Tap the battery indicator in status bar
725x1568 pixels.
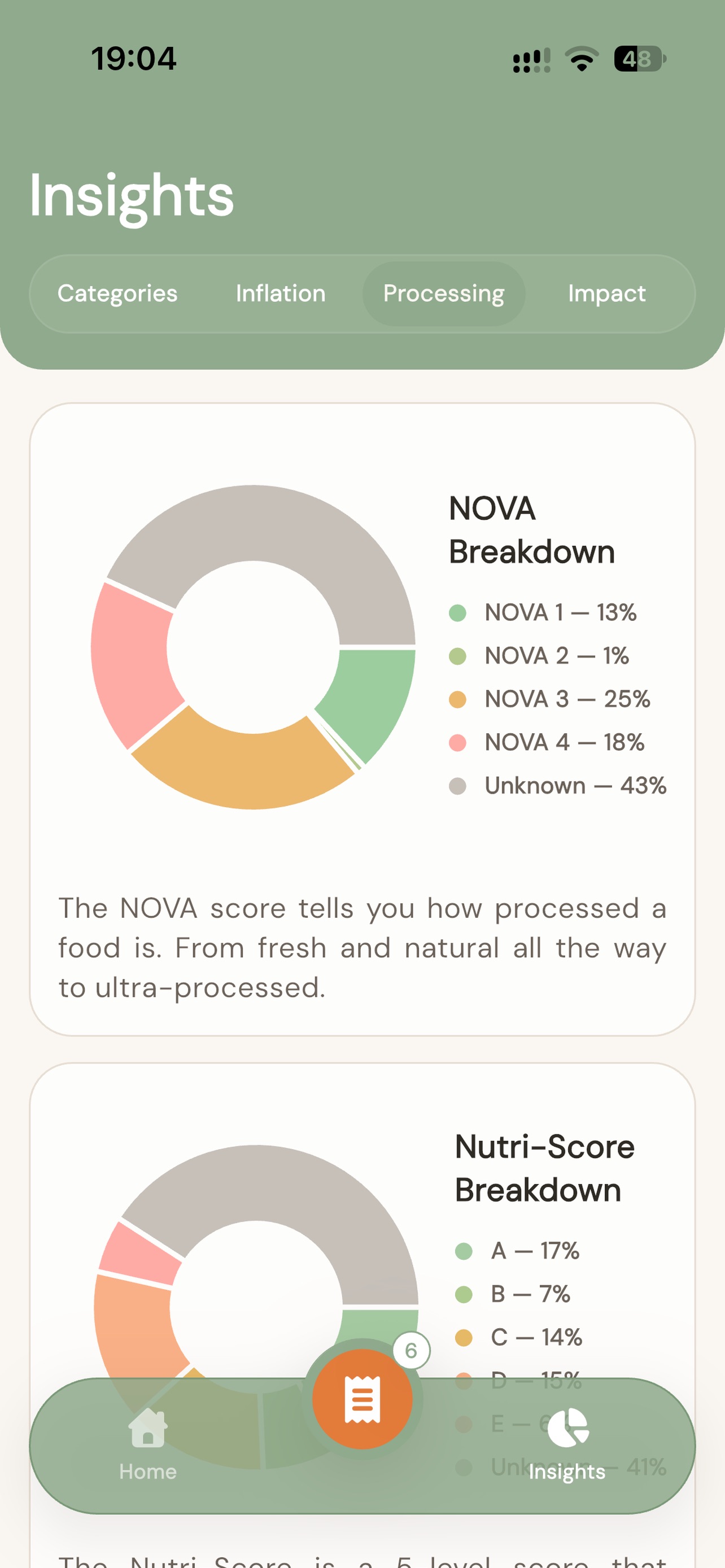639,59
